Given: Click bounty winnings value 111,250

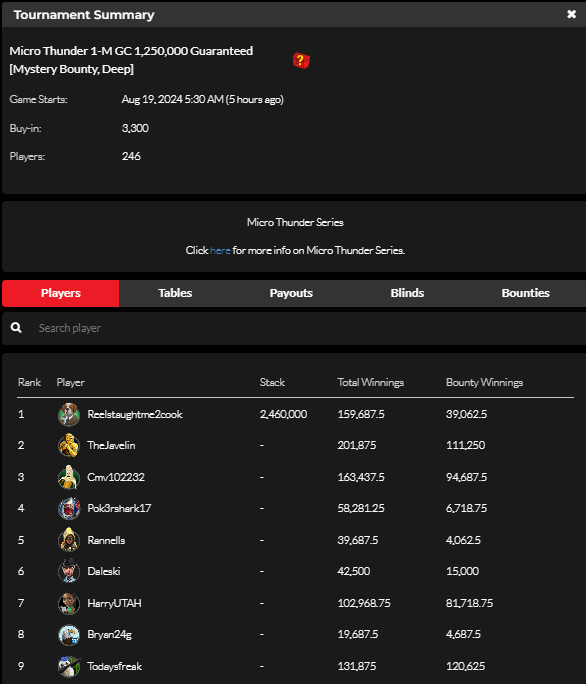Looking at the screenshot, I should click(465, 445).
